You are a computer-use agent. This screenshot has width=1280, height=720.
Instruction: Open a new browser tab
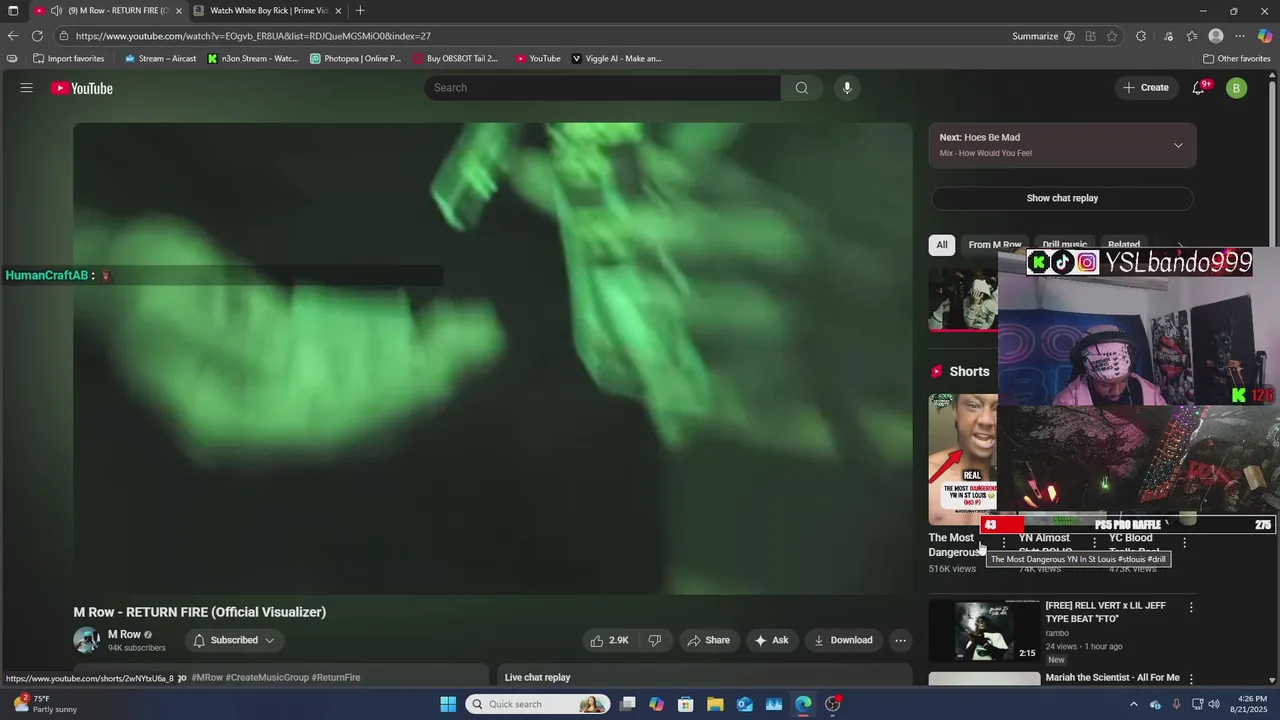[360, 11]
